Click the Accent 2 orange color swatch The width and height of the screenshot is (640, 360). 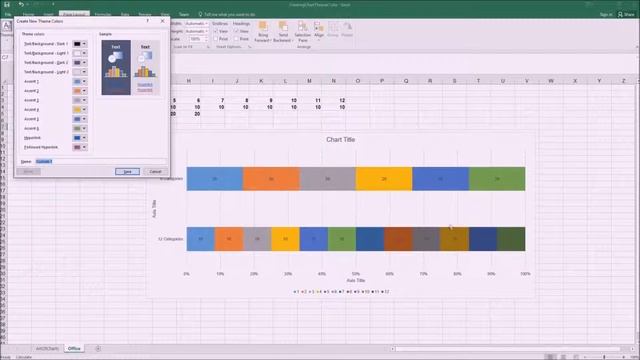tap(77, 91)
